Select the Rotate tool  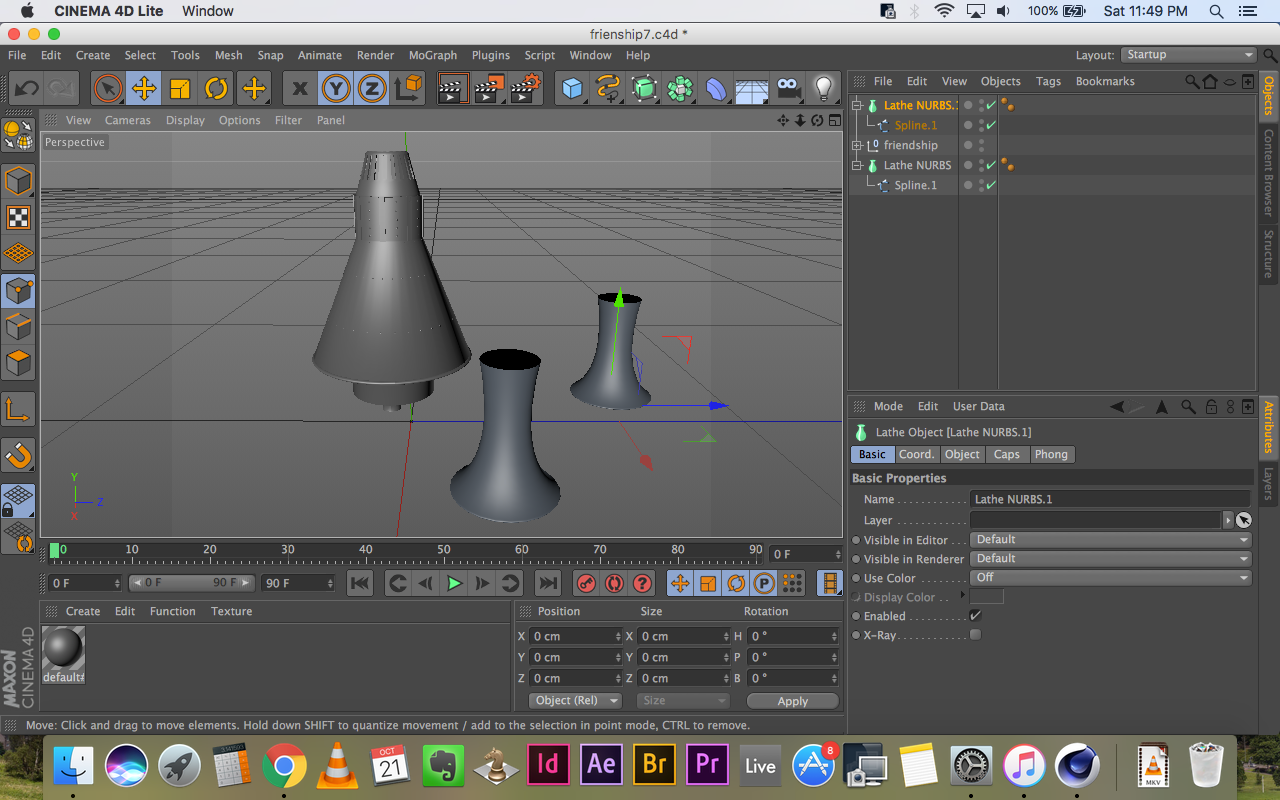[216, 89]
